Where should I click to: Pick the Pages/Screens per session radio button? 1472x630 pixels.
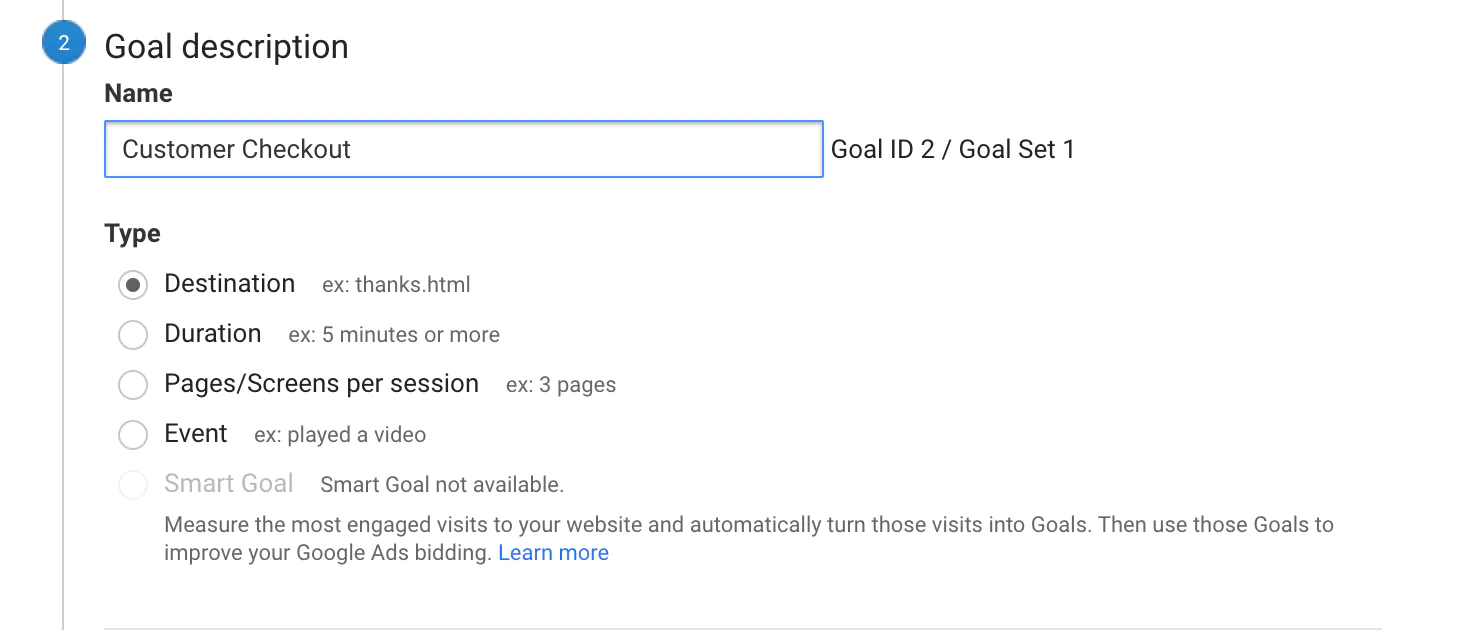click(133, 385)
